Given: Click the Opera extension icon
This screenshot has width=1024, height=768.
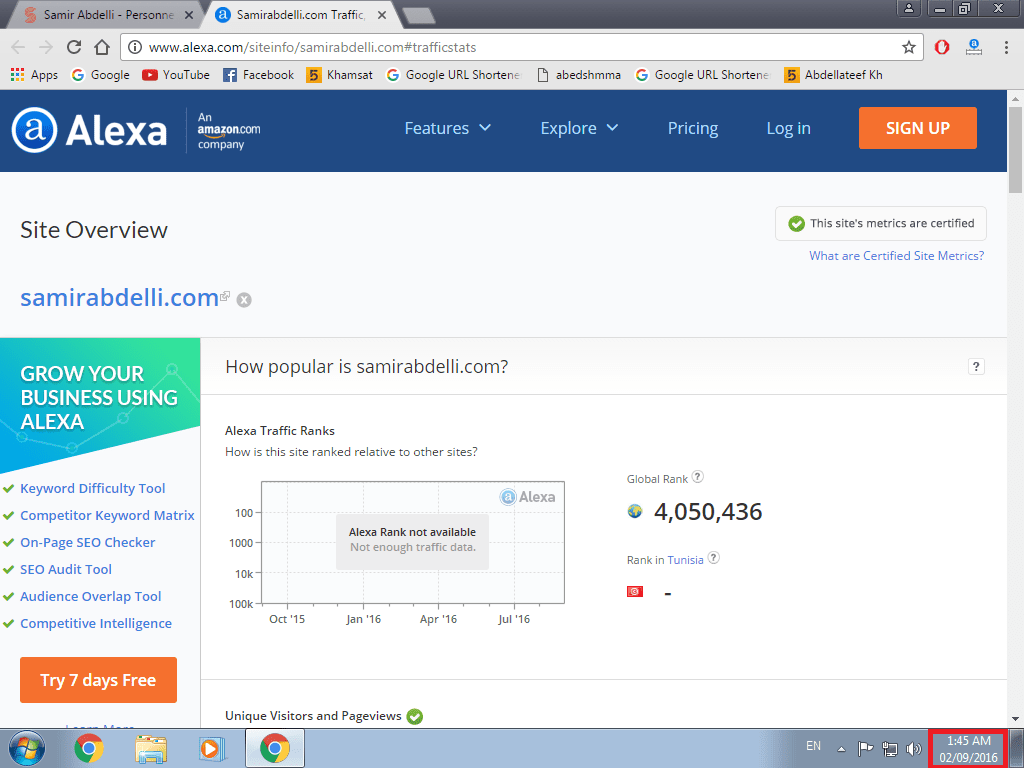Looking at the screenshot, I should tap(942, 47).
